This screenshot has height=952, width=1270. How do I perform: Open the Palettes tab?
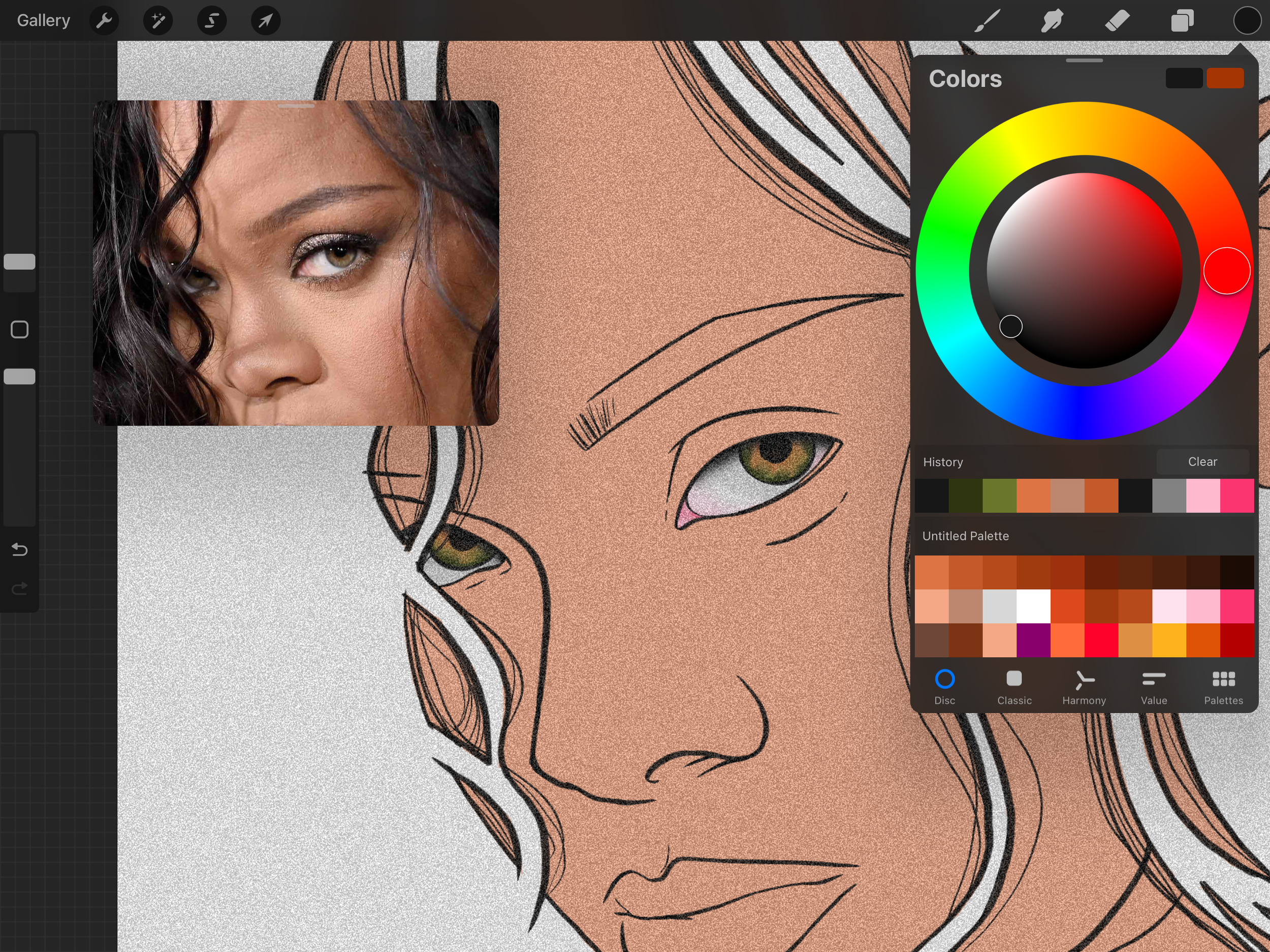1223,687
